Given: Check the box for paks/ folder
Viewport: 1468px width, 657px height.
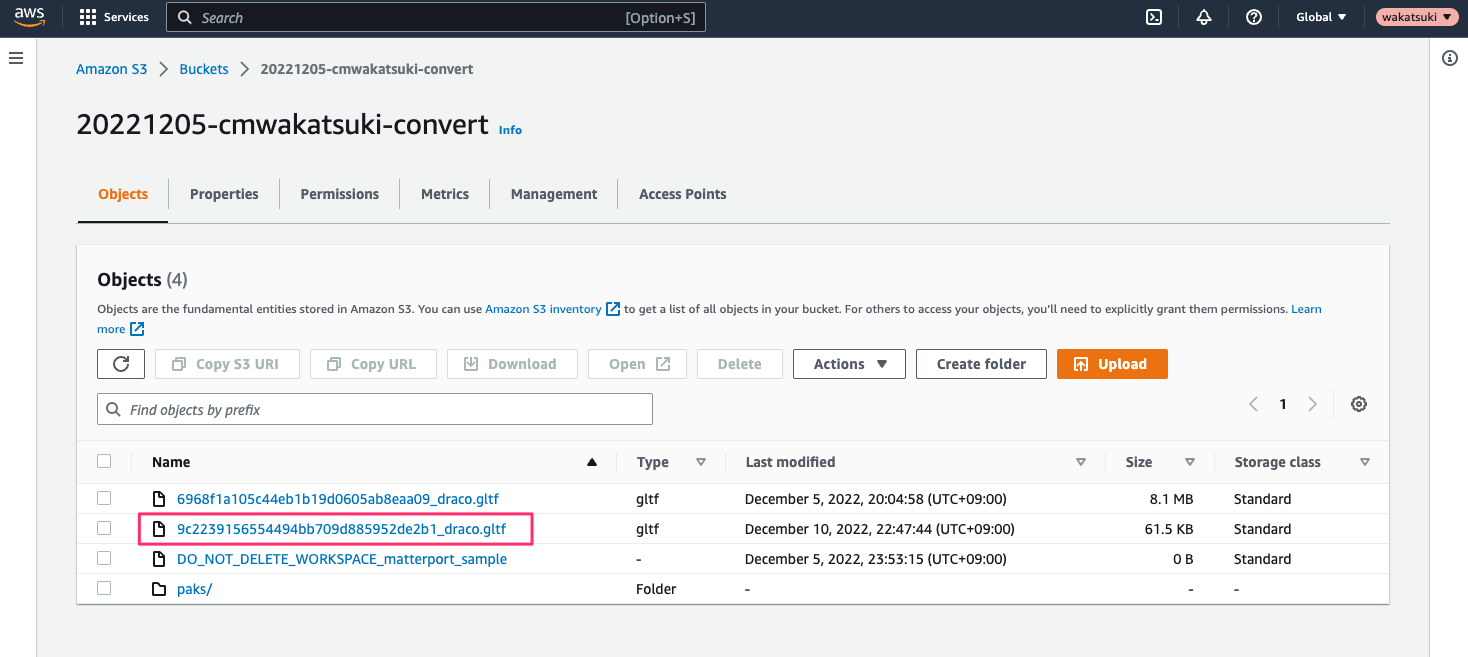Looking at the screenshot, I should (x=104, y=588).
